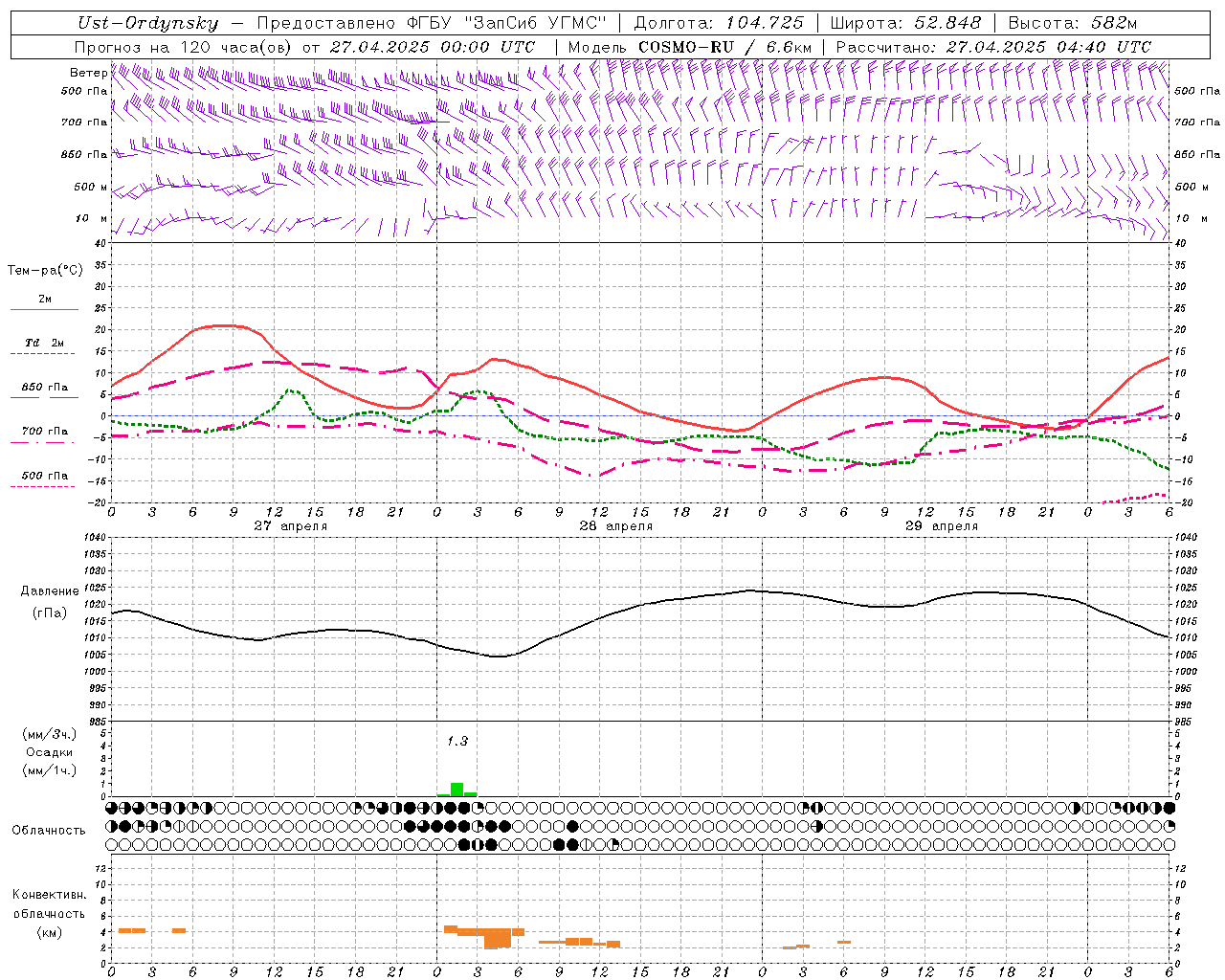Click the 'Тем-ра(°C)' temperature panel label
Screen dimensions: 1225x980
(45, 271)
